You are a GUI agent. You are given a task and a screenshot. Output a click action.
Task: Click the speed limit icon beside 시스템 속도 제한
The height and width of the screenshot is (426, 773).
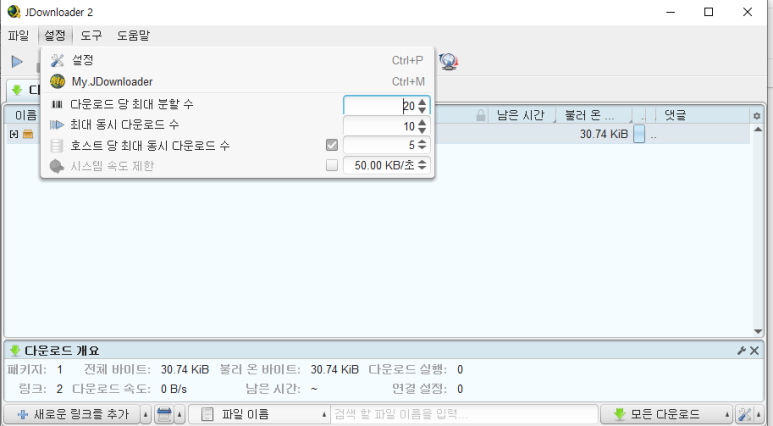click(x=57, y=166)
